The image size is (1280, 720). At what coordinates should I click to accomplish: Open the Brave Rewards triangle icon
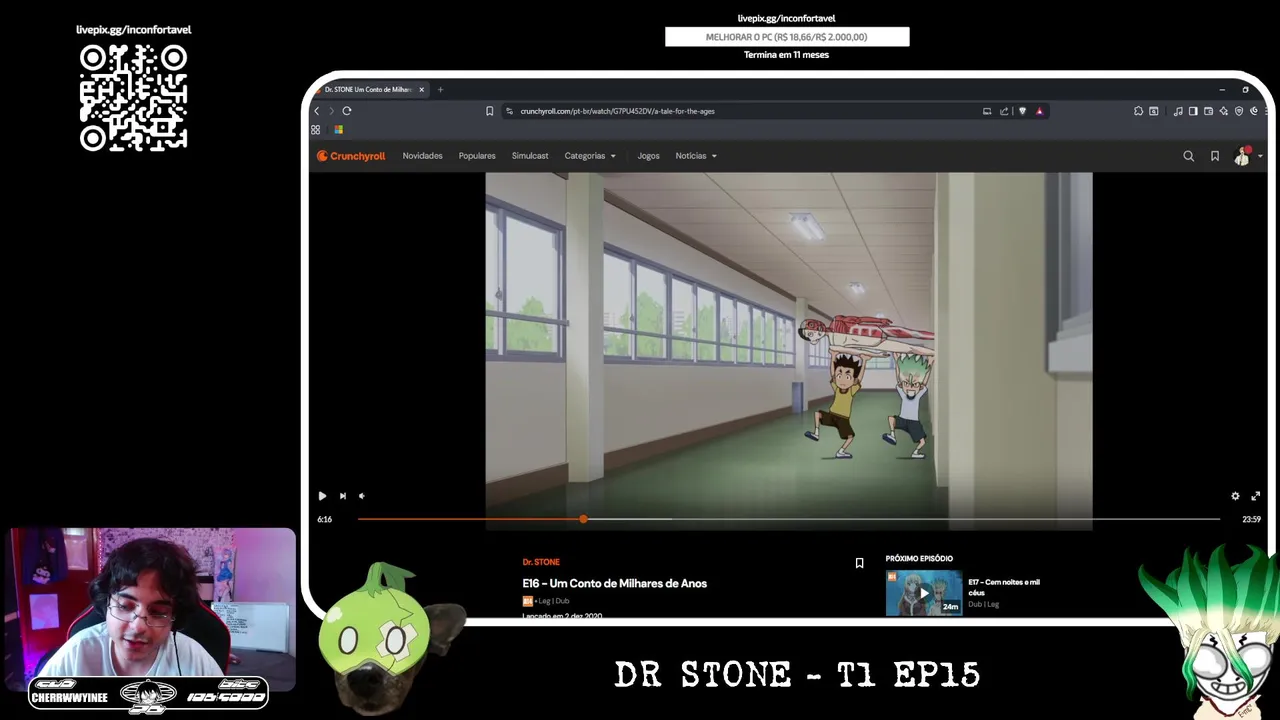pyautogui.click(x=1039, y=111)
